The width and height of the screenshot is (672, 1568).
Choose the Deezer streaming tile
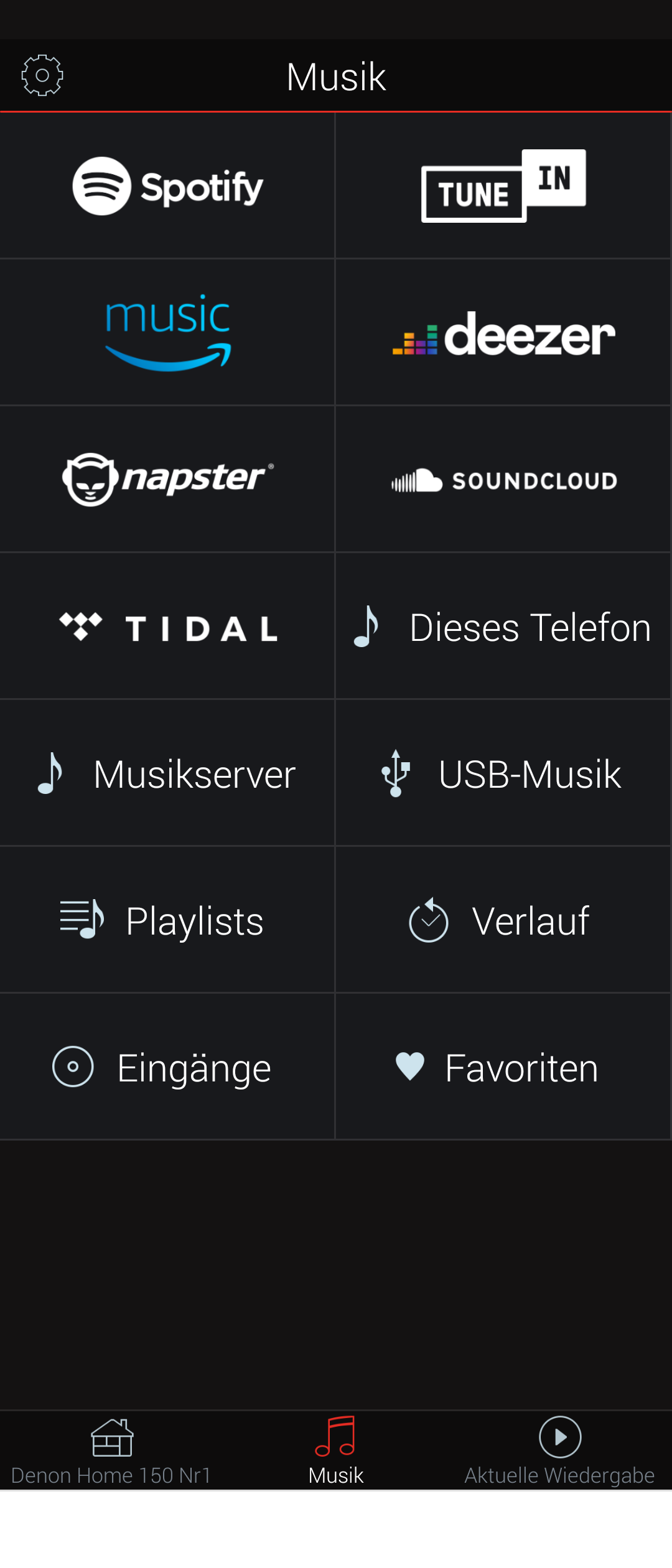tap(503, 334)
